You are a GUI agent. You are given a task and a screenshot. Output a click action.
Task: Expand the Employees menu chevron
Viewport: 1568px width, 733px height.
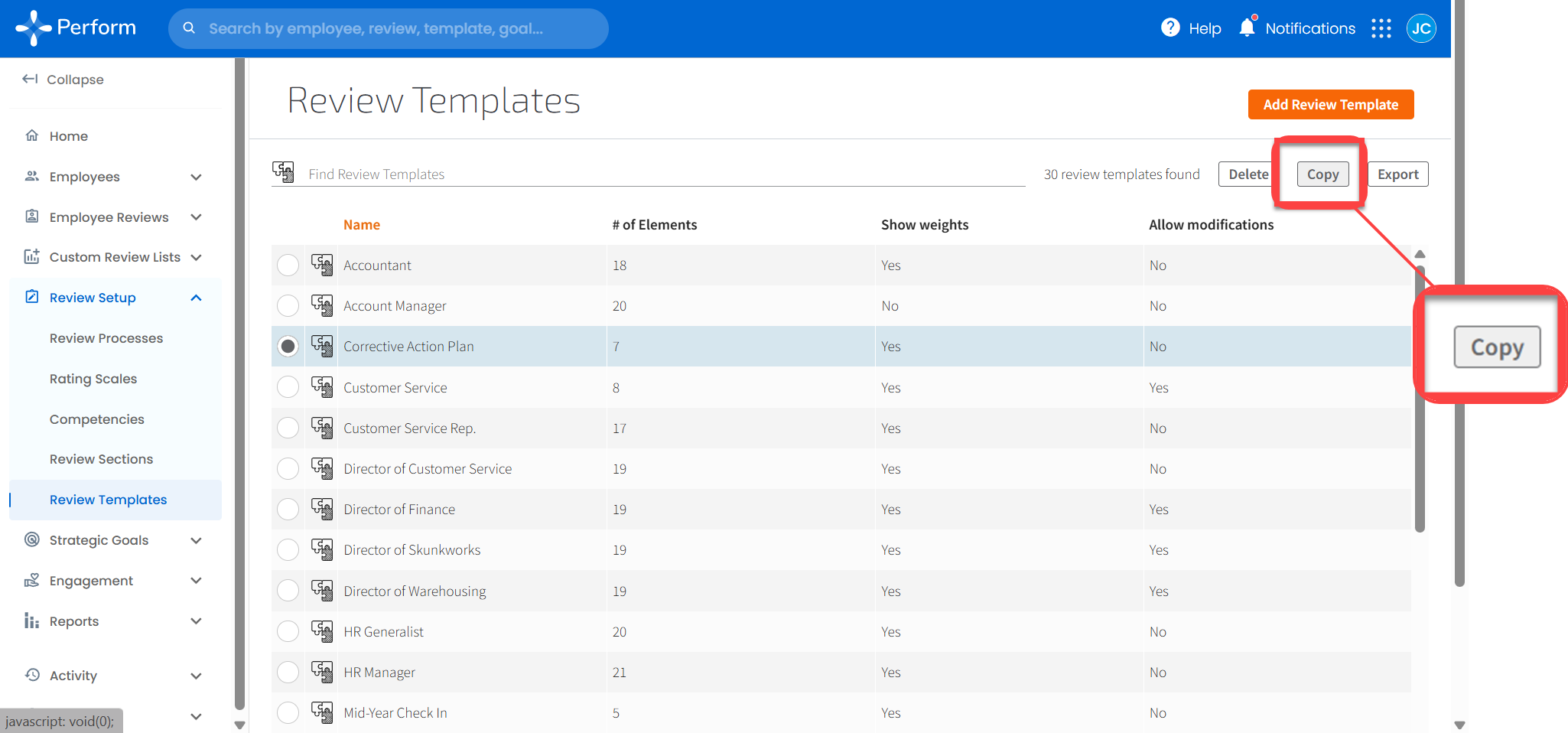pos(196,177)
